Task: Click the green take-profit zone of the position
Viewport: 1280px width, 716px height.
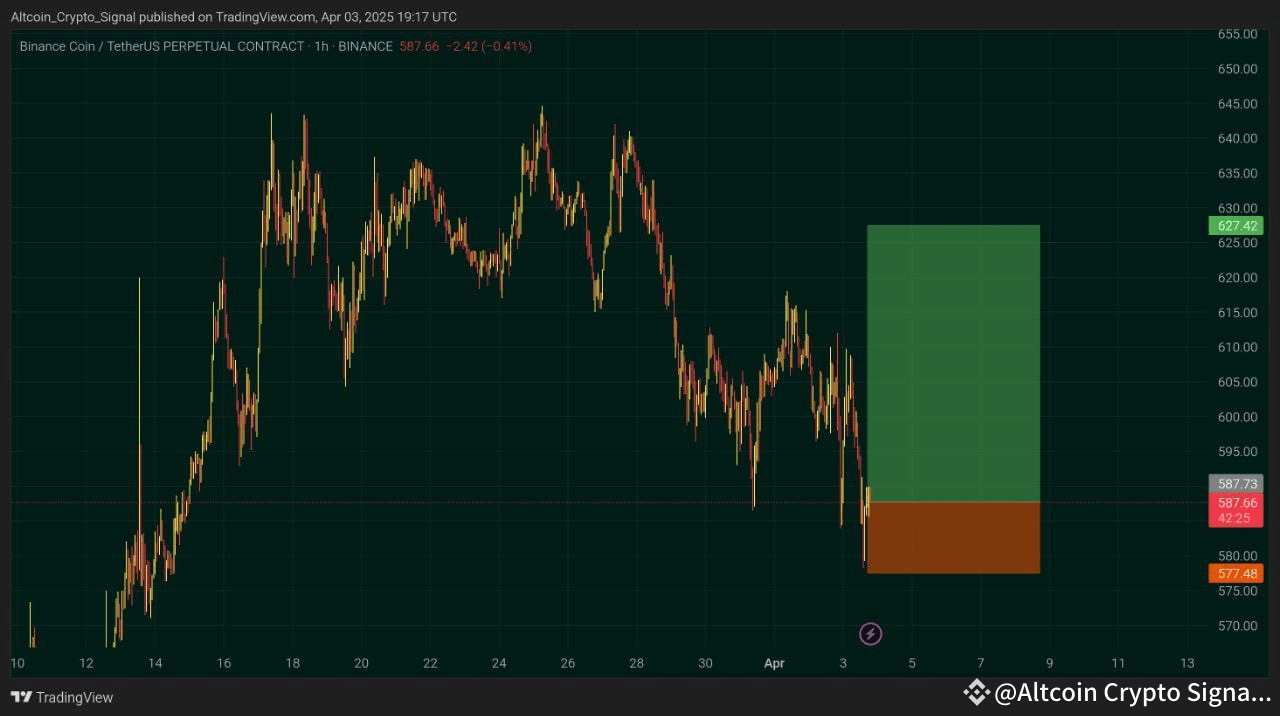Action: pos(953,363)
